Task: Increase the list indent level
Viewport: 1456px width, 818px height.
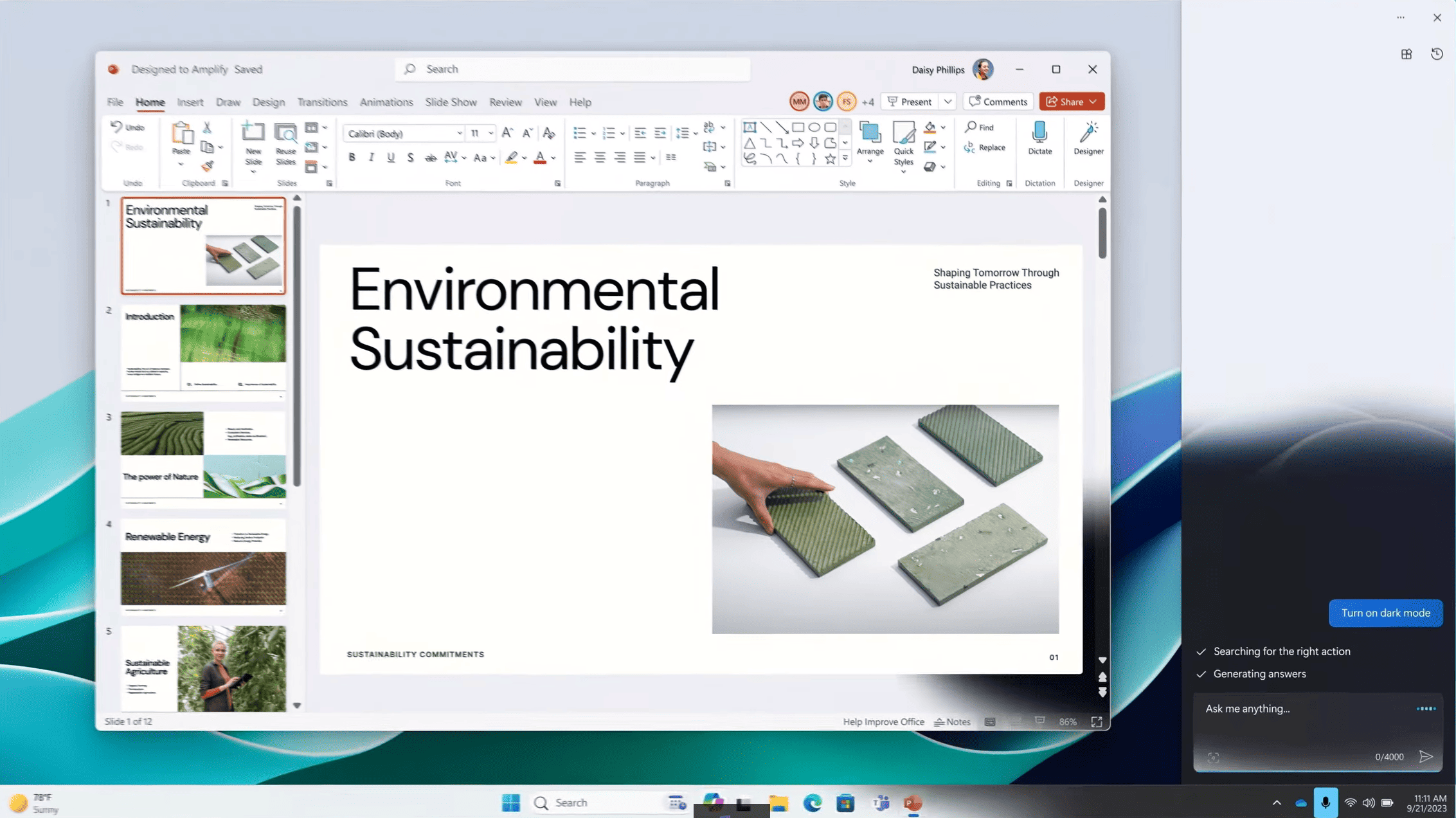Action: click(660, 133)
